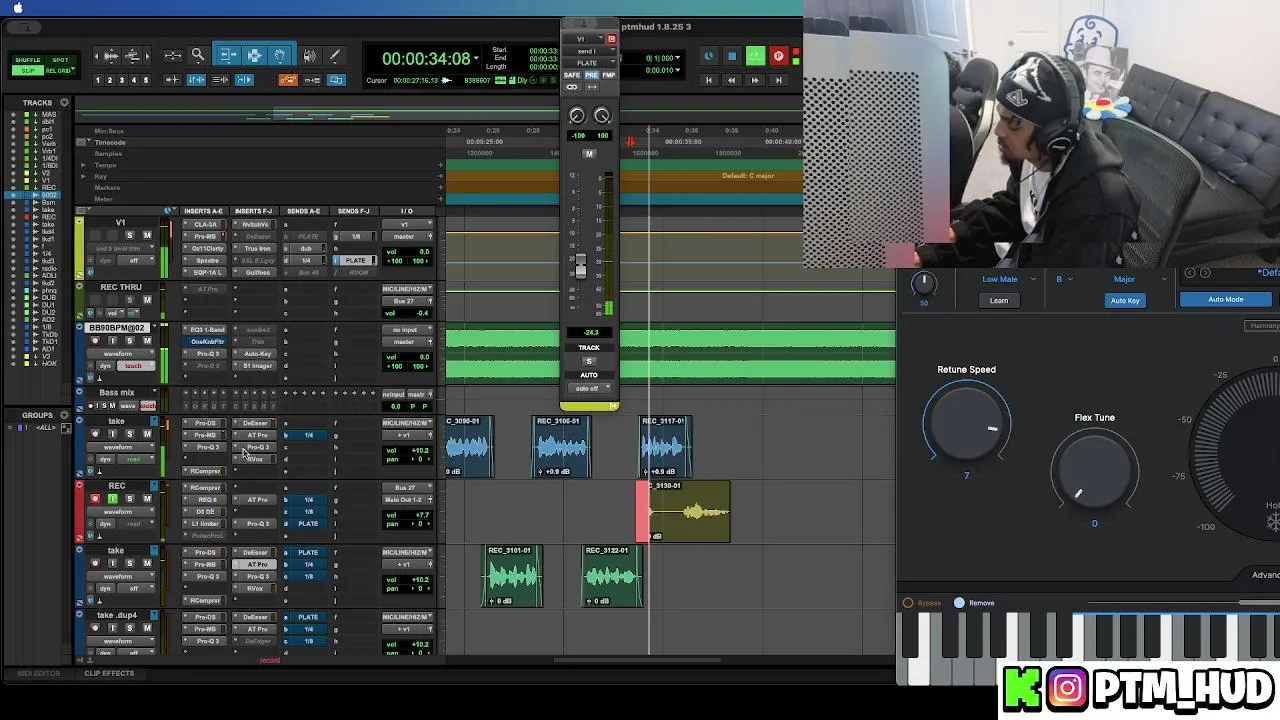Viewport: 1280px width, 720px height.
Task: Click Go to End transport button
Action: [778, 80]
